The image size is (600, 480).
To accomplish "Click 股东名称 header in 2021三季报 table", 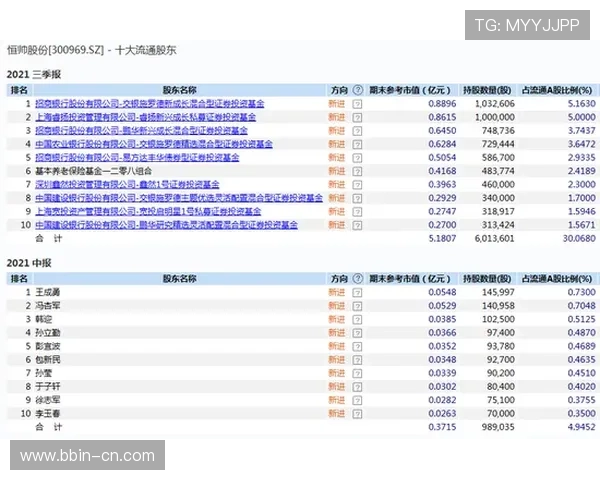I will [179, 90].
